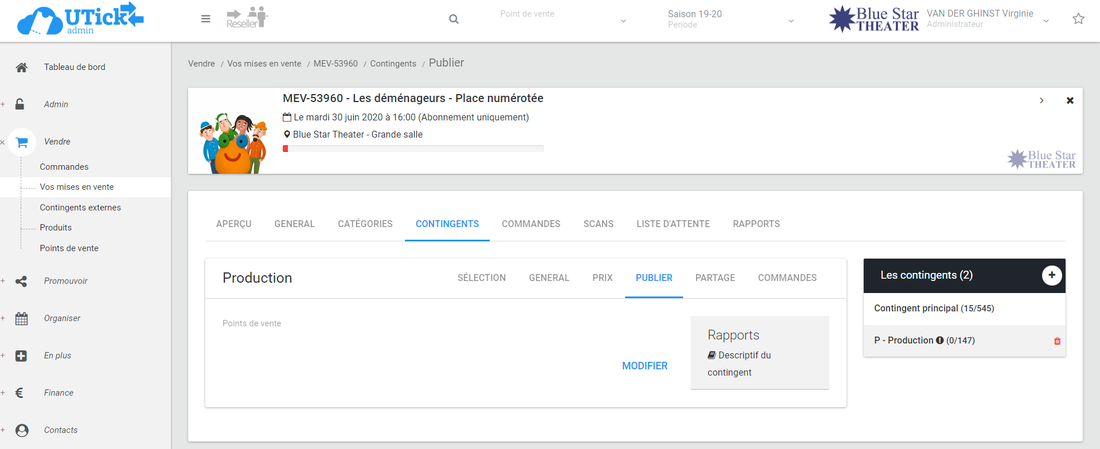Click the Reseller icon in header

248,18
